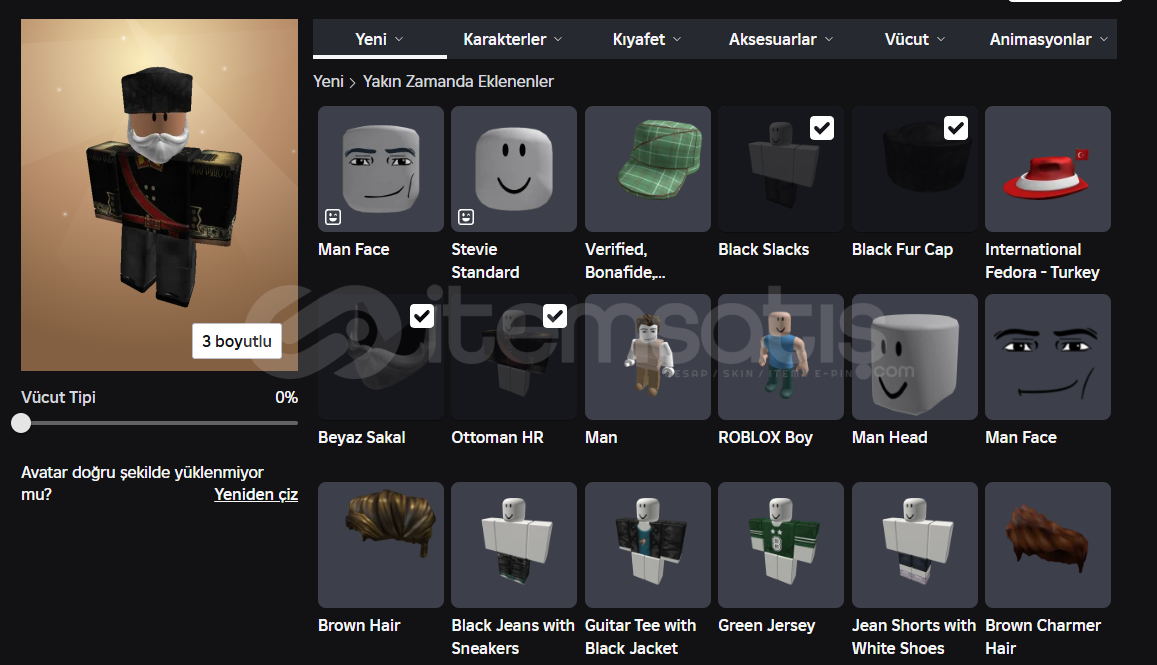Uncheck the Black Fur Cap item

click(x=956, y=128)
